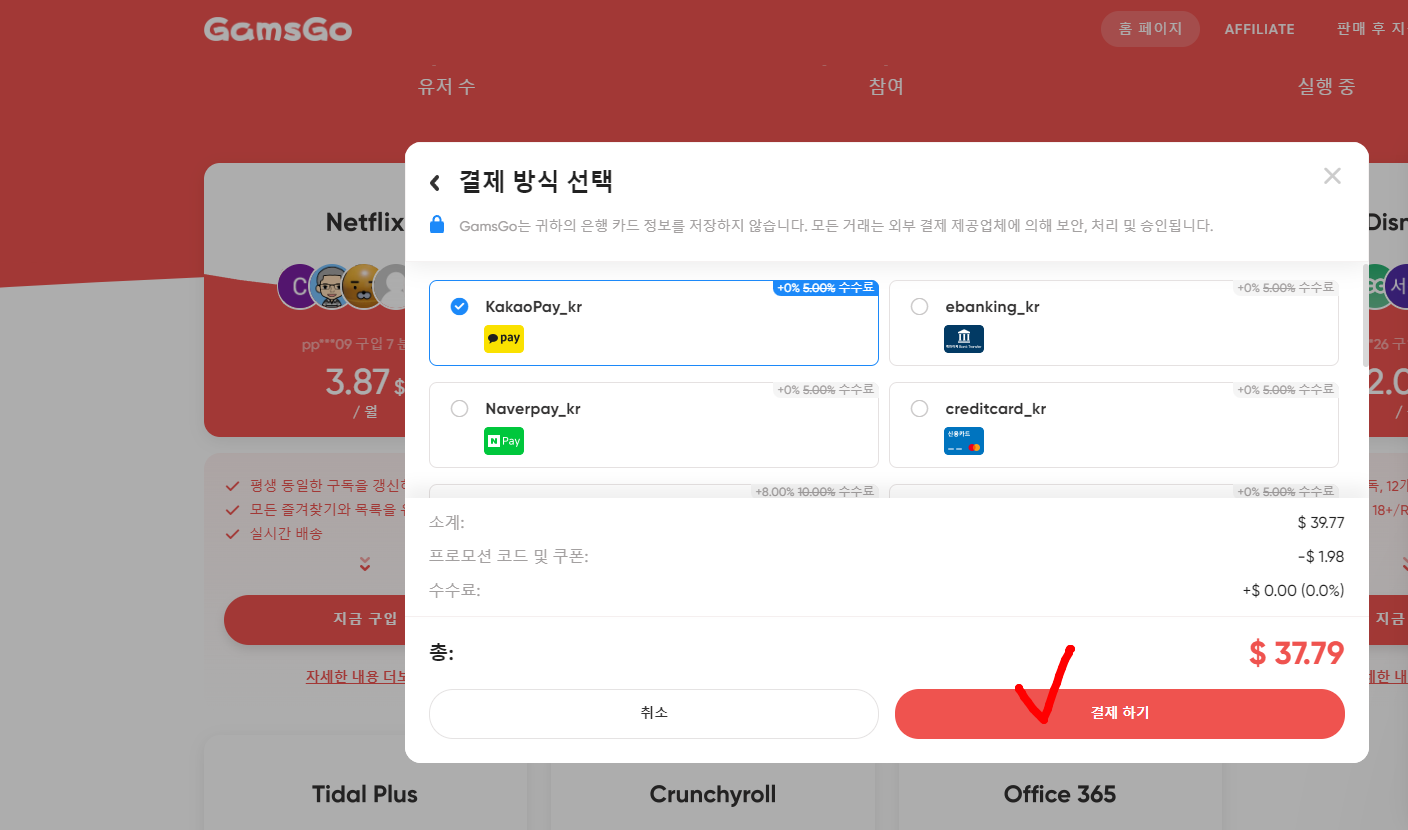Select the Naverpay_kr radio button
This screenshot has height=830, width=1408.
coord(459,408)
